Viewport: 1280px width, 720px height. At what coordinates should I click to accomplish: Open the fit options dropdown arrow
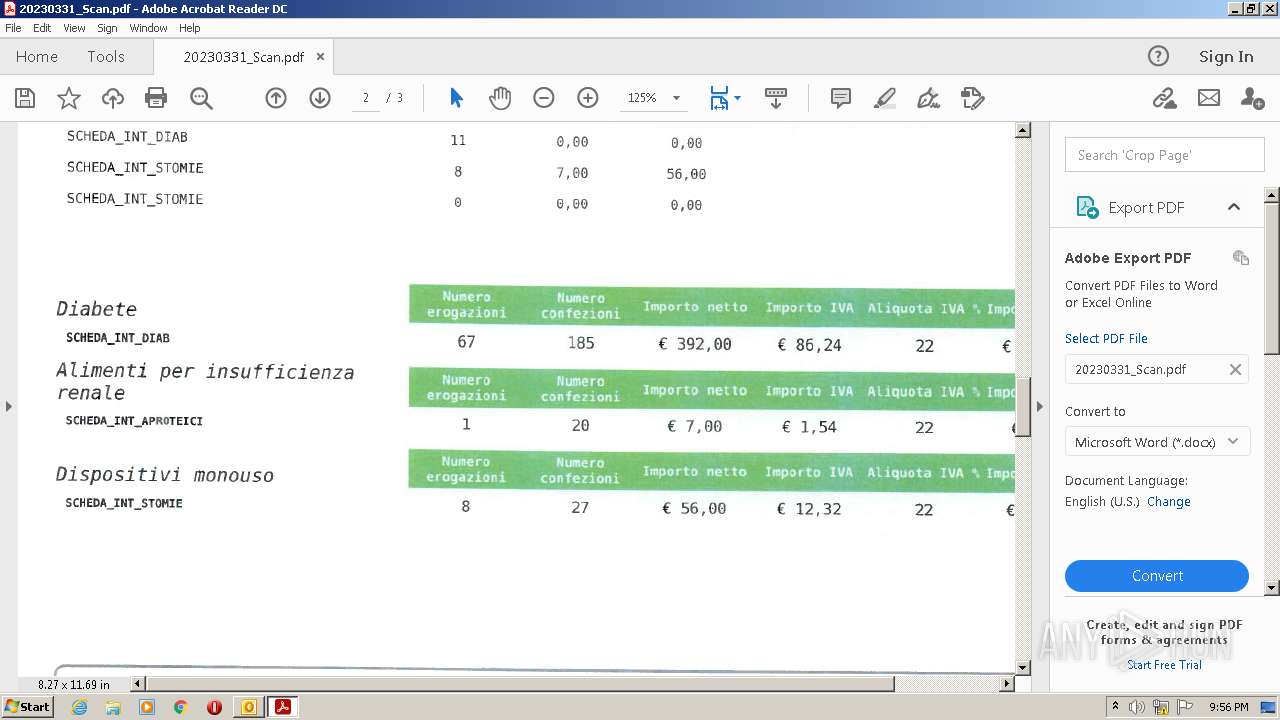click(737, 98)
